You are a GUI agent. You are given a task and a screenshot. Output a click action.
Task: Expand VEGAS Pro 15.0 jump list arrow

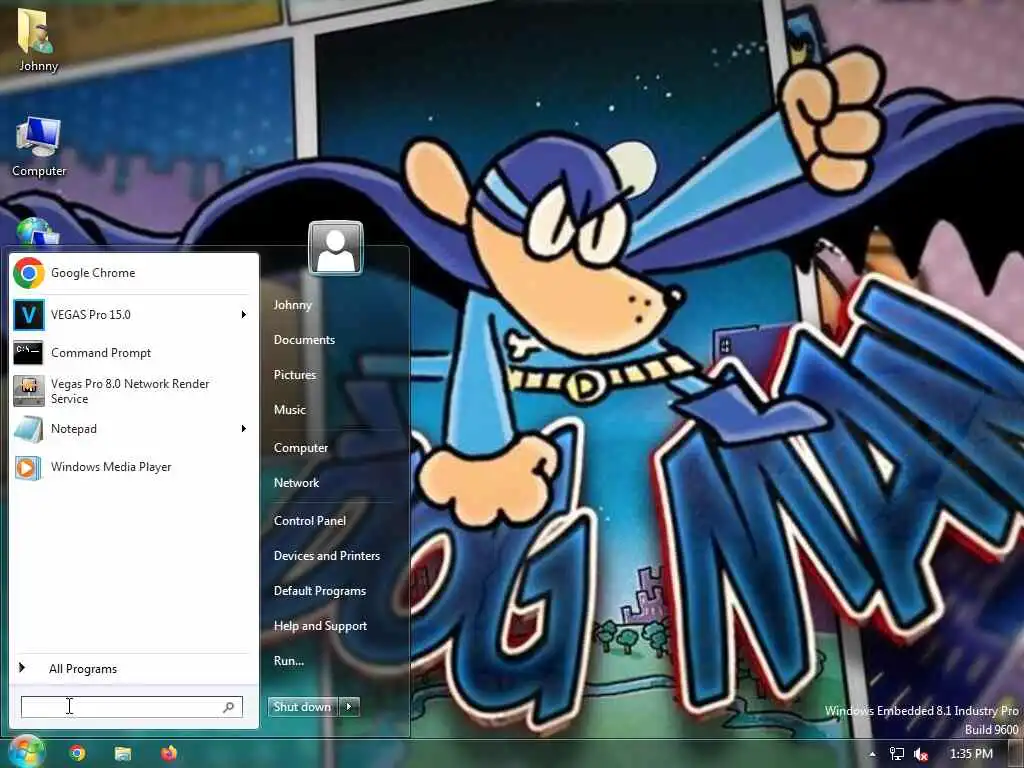click(x=244, y=315)
